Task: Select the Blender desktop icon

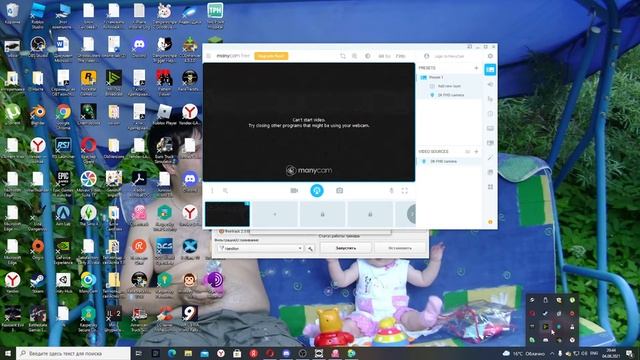Action: (x=38, y=114)
